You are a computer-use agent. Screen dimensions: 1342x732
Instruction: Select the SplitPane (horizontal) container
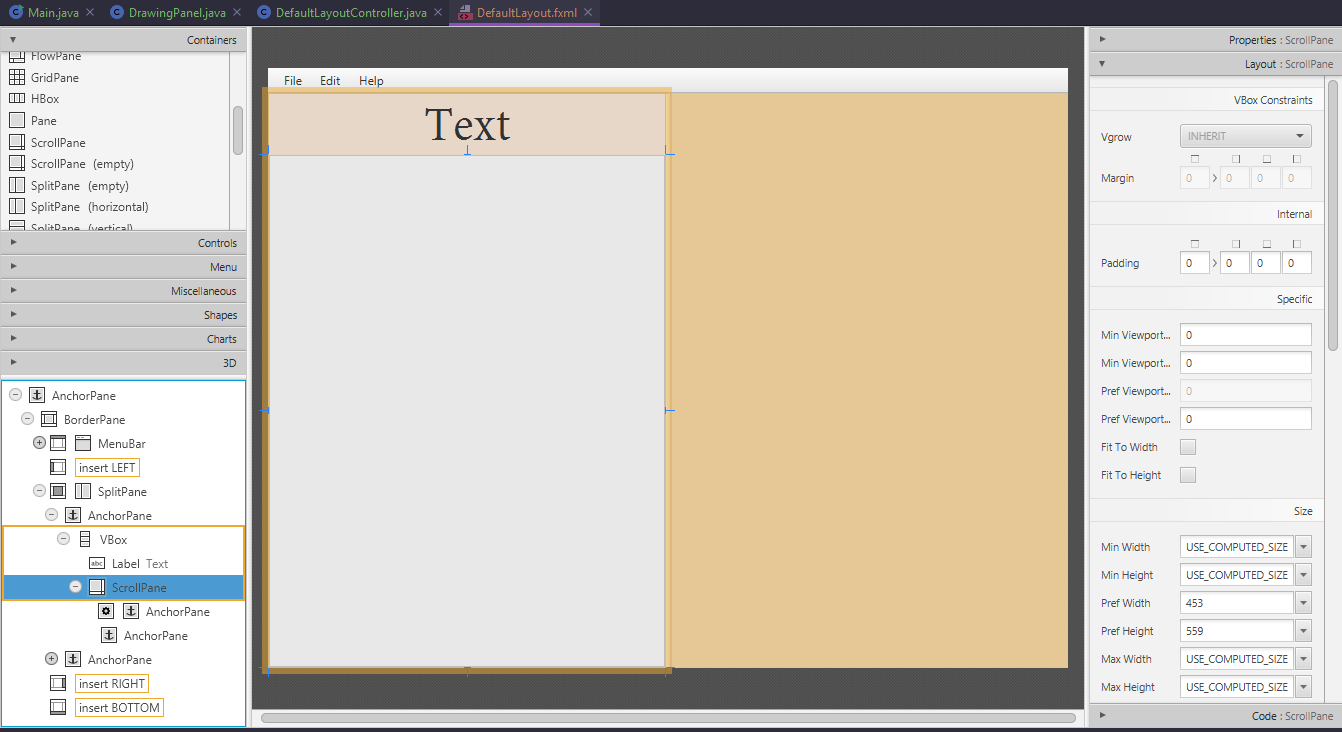click(96, 206)
